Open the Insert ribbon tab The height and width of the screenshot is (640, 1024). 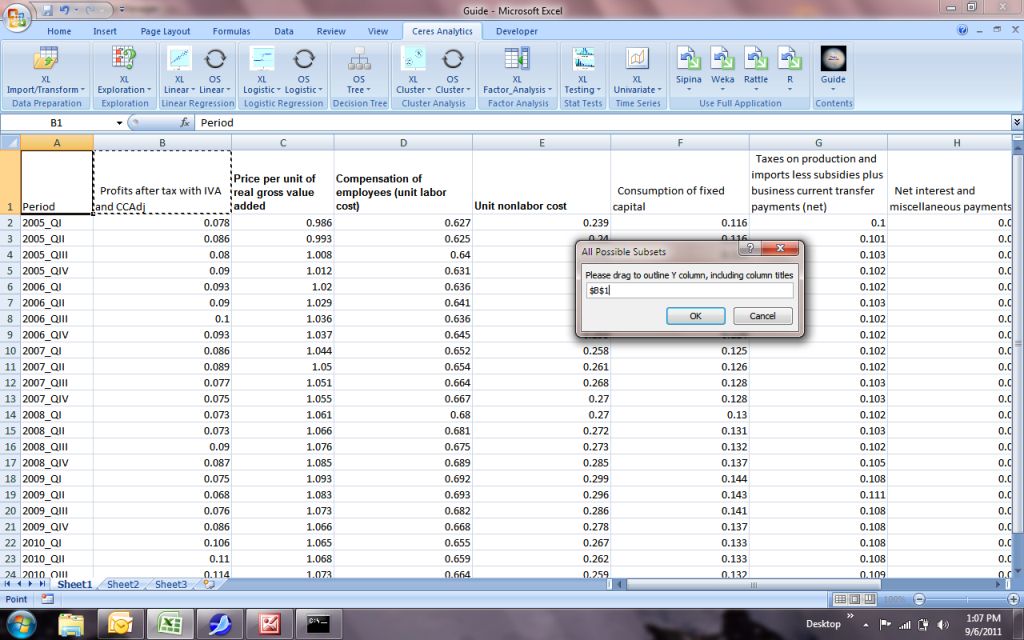(x=104, y=31)
